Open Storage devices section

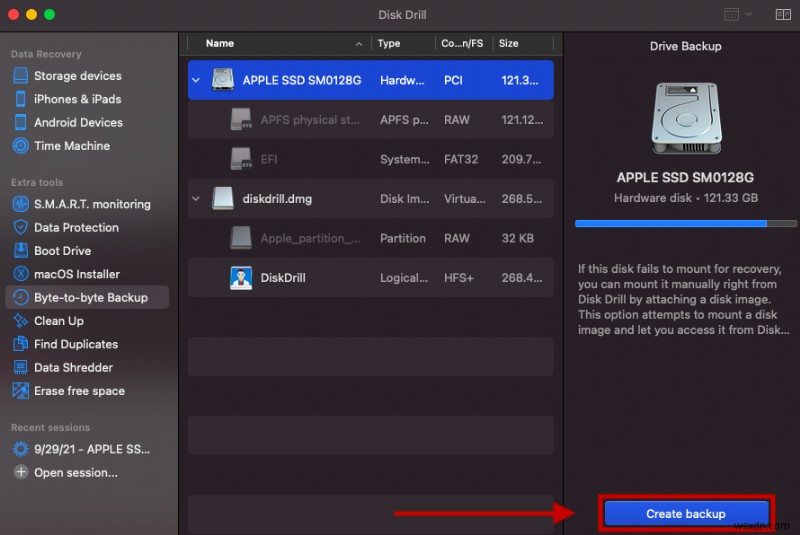click(78, 75)
